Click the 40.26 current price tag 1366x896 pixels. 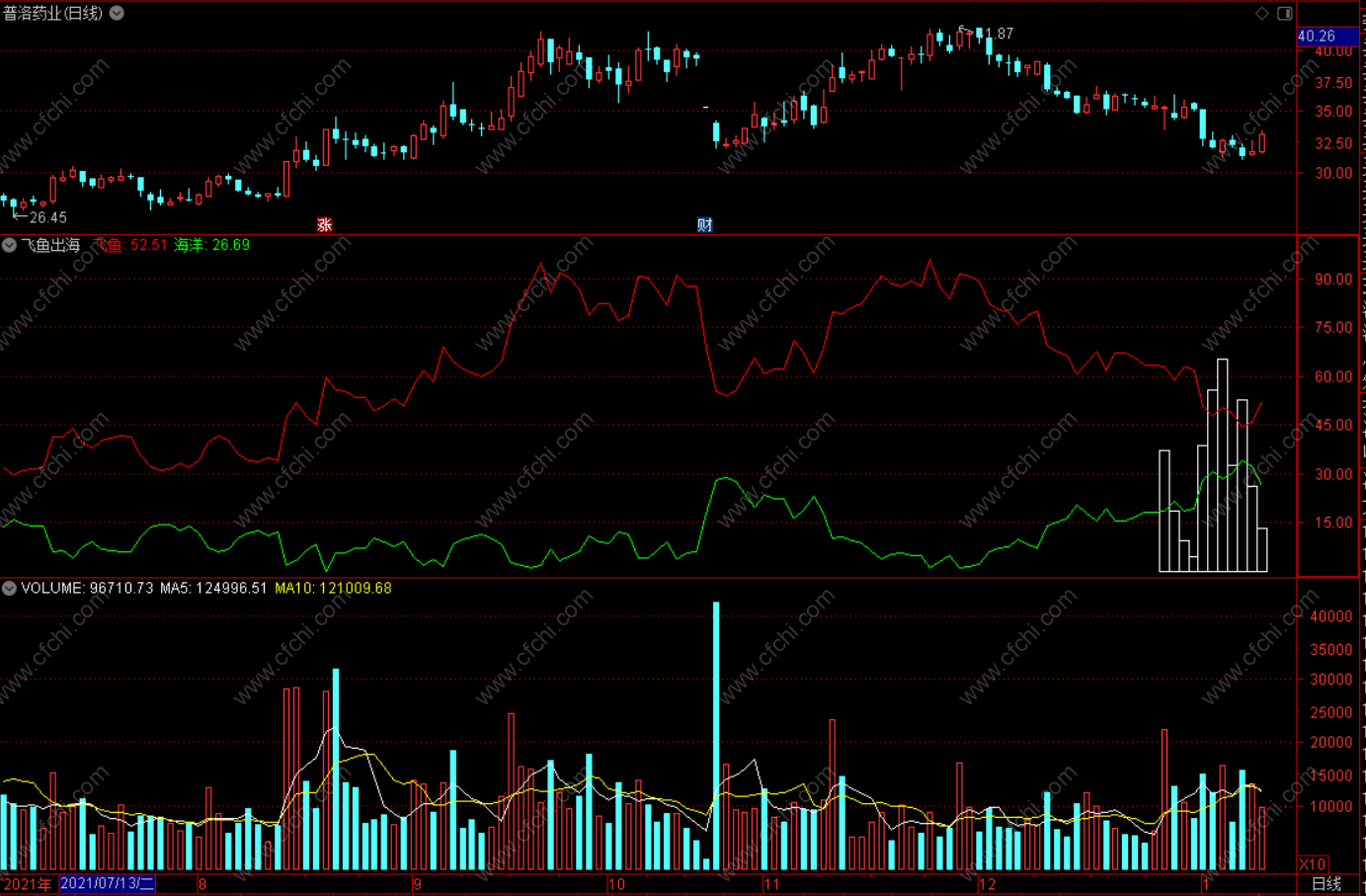tap(1326, 37)
